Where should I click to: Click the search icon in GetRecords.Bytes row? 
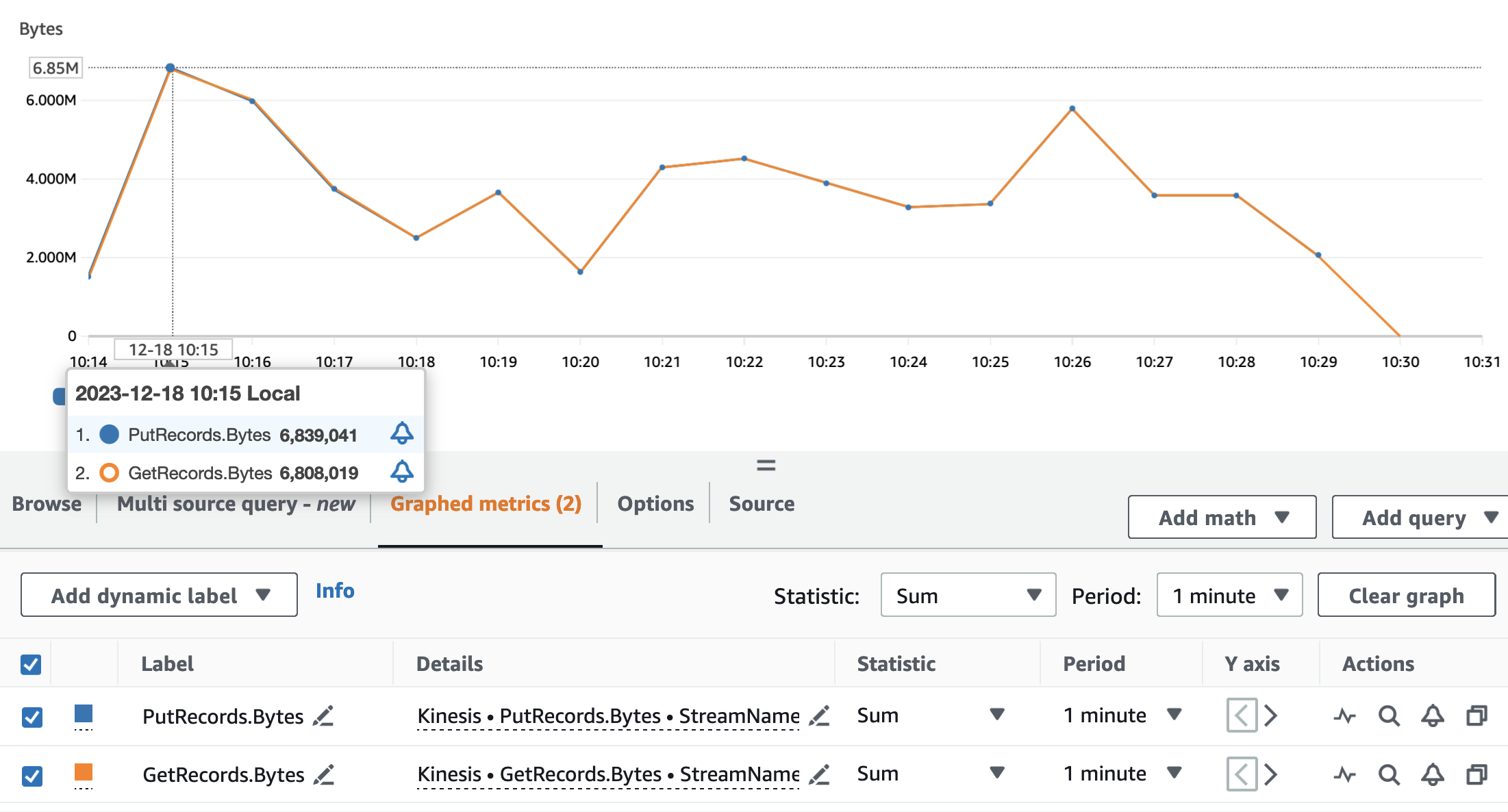click(1389, 774)
